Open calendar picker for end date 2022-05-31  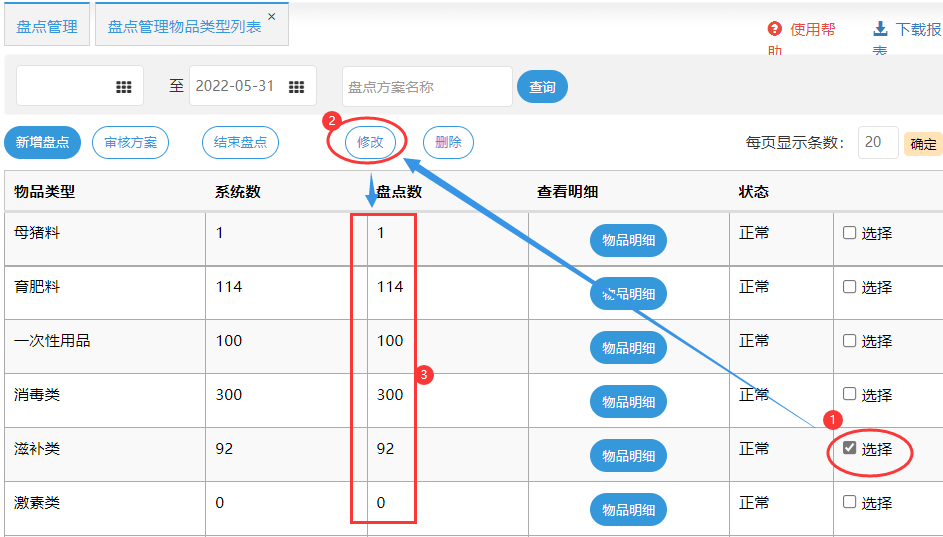click(296, 87)
